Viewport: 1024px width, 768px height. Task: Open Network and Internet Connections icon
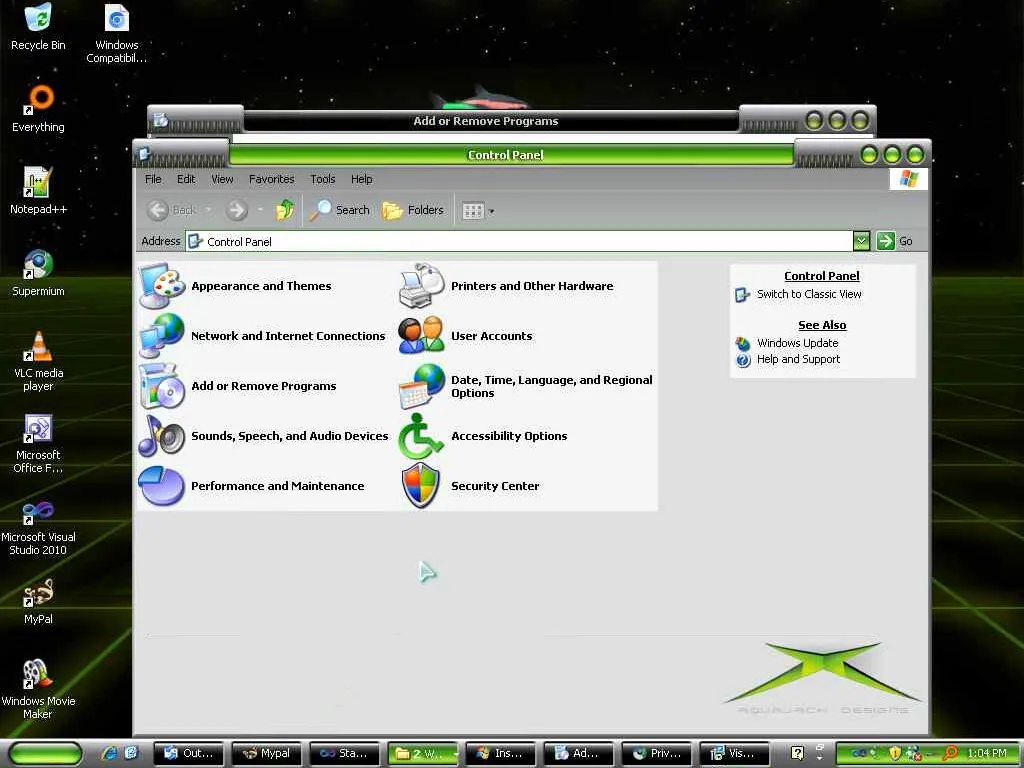coord(162,336)
